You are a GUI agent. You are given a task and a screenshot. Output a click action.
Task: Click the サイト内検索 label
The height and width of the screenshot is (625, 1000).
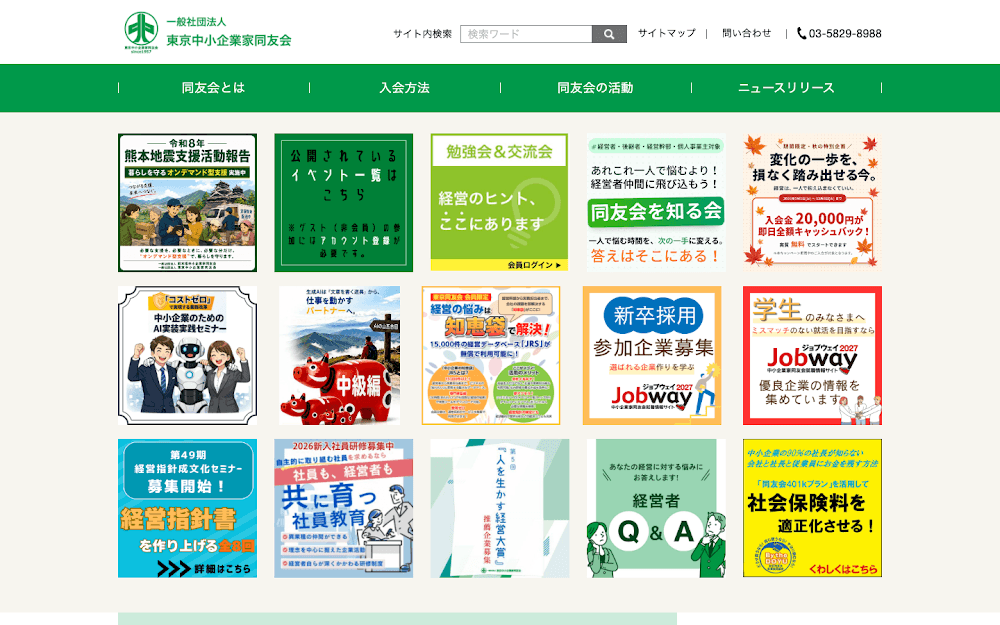[x=422, y=34]
